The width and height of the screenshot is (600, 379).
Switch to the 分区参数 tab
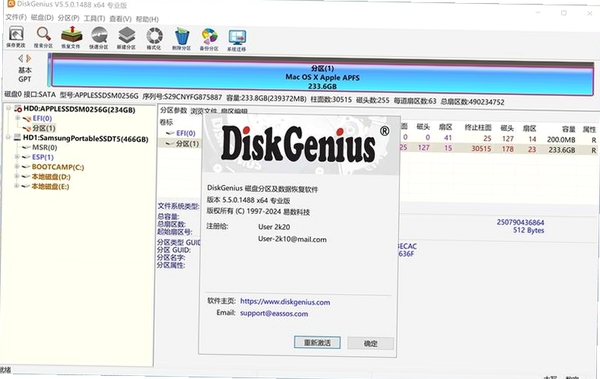[x=173, y=110]
